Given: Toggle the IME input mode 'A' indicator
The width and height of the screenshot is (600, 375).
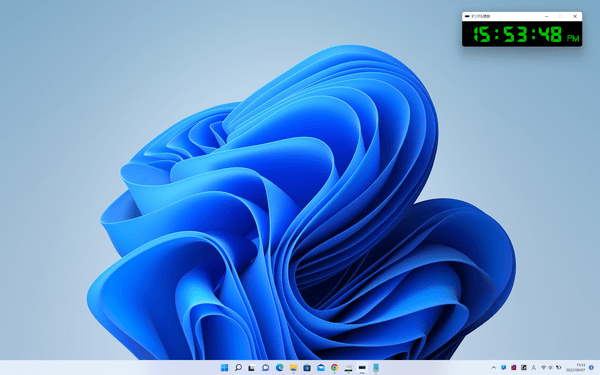Looking at the screenshot, I should [x=533, y=368].
